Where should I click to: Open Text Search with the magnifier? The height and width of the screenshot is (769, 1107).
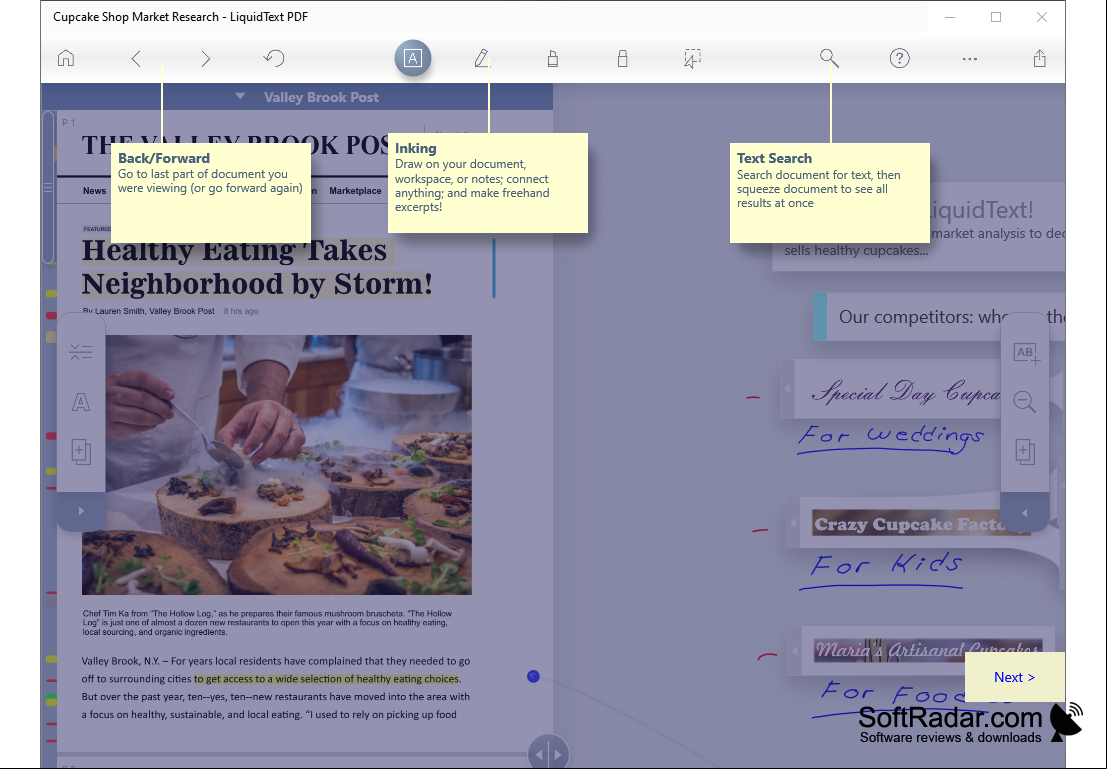pyautogui.click(x=830, y=58)
